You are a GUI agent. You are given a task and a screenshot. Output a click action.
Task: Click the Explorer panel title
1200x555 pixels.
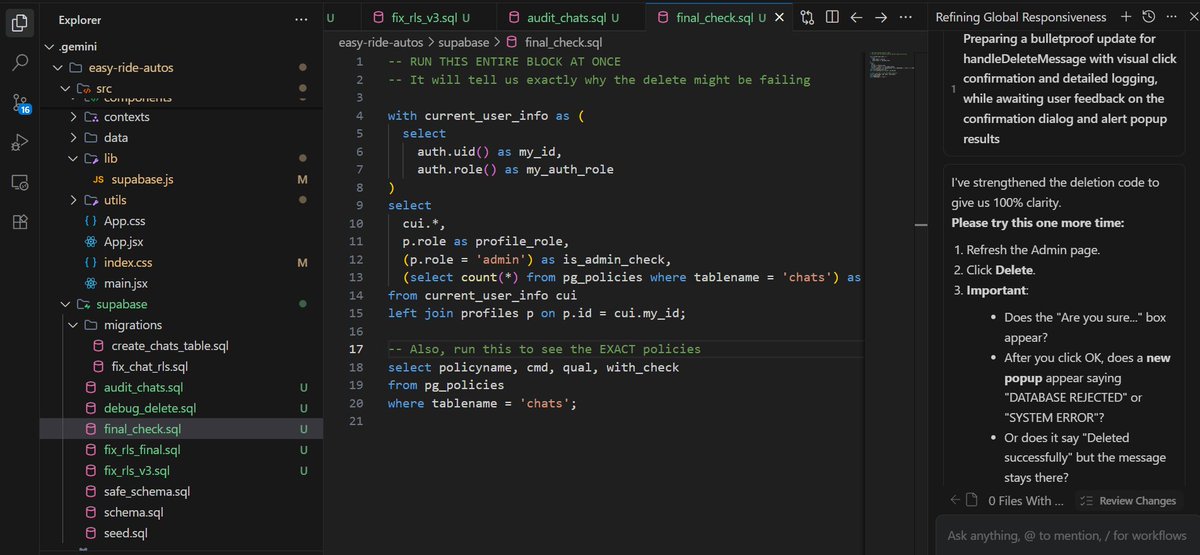pos(80,19)
